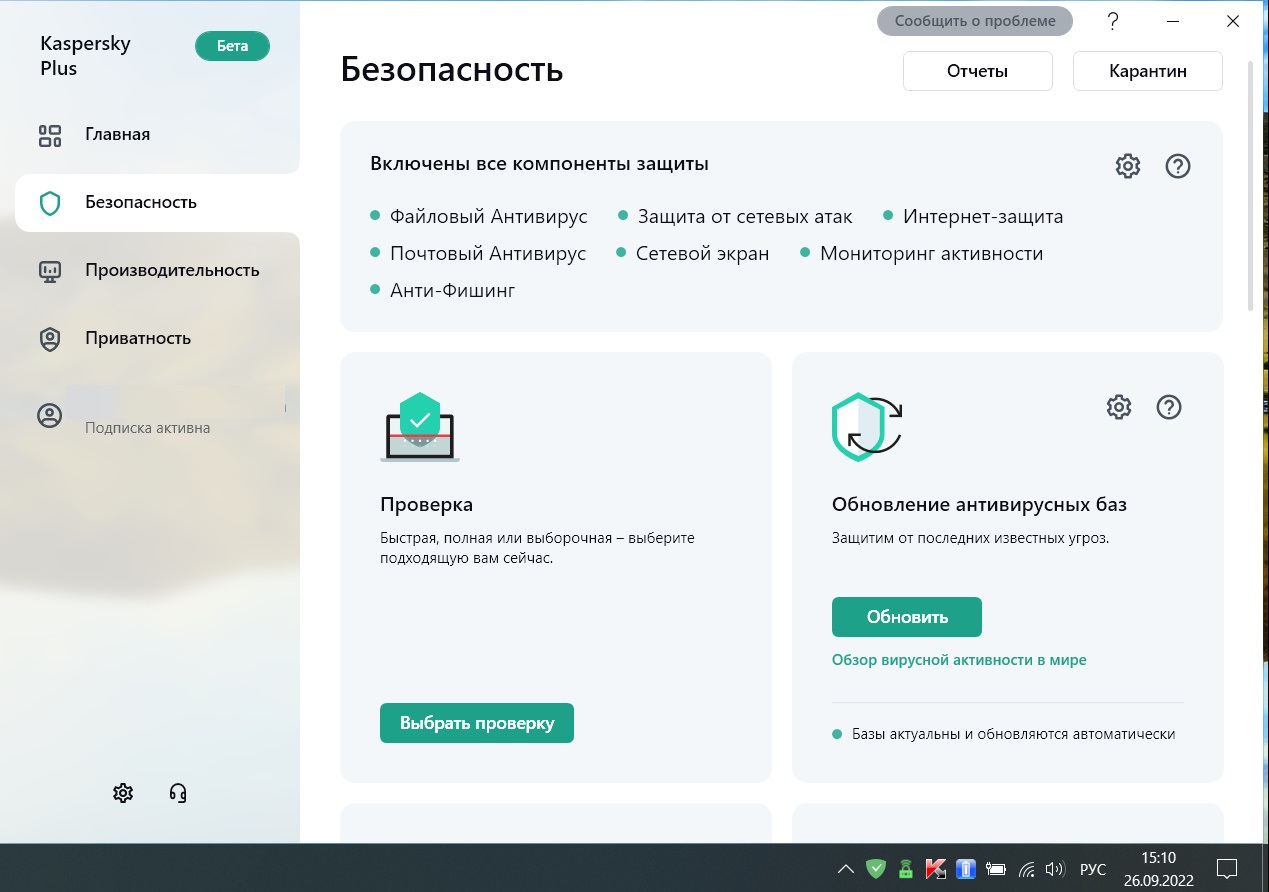The height and width of the screenshot is (892, 1269).
Task: Click Подписка активна status
Action: click(x=147, y=428)
